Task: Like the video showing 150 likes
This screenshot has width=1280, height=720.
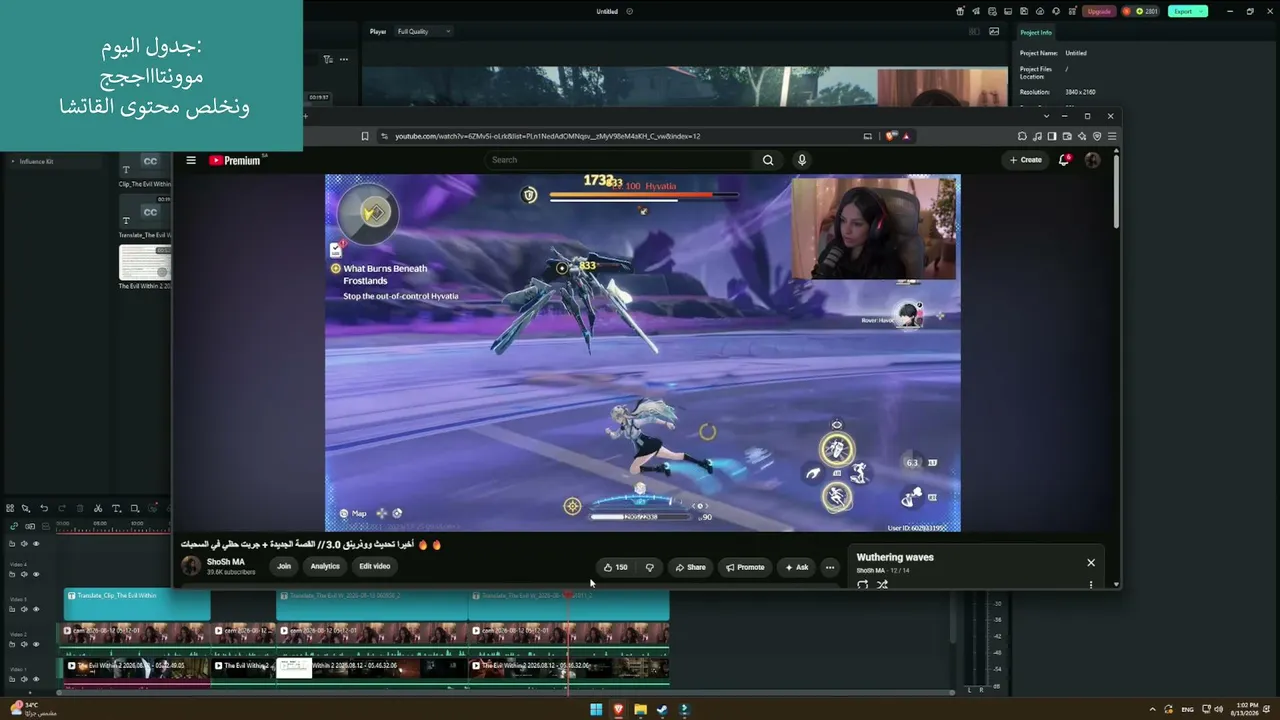Action: 616,567
